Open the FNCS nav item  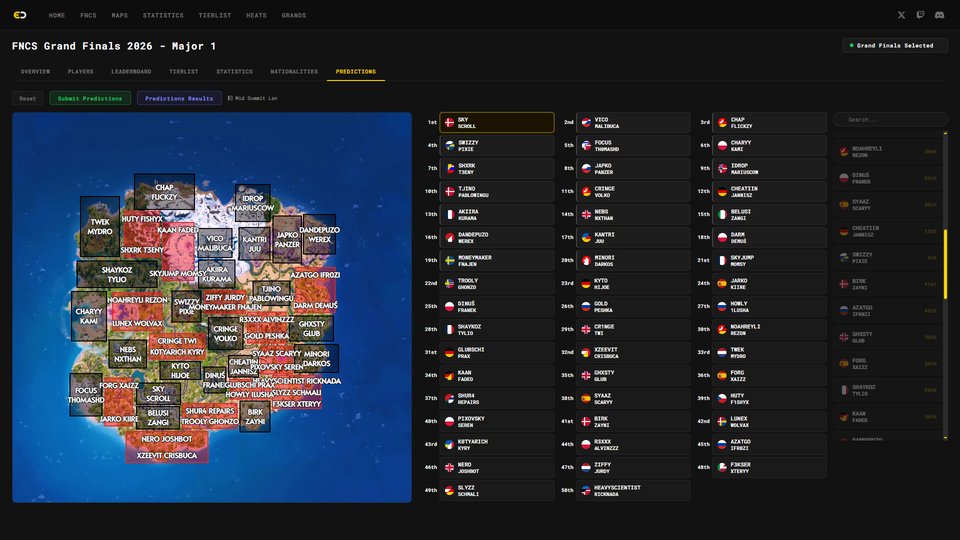88,15
